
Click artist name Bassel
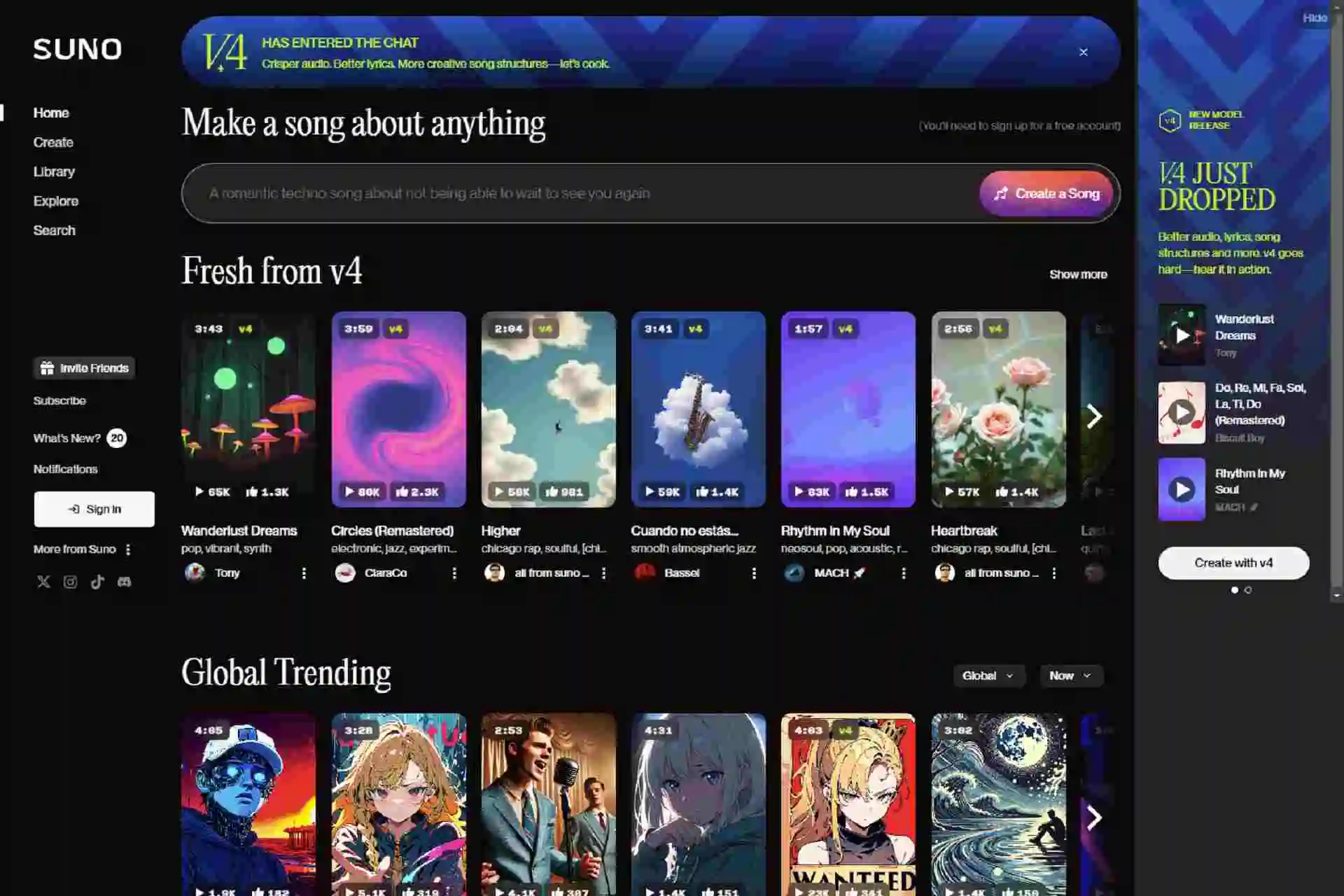[682, 573]
